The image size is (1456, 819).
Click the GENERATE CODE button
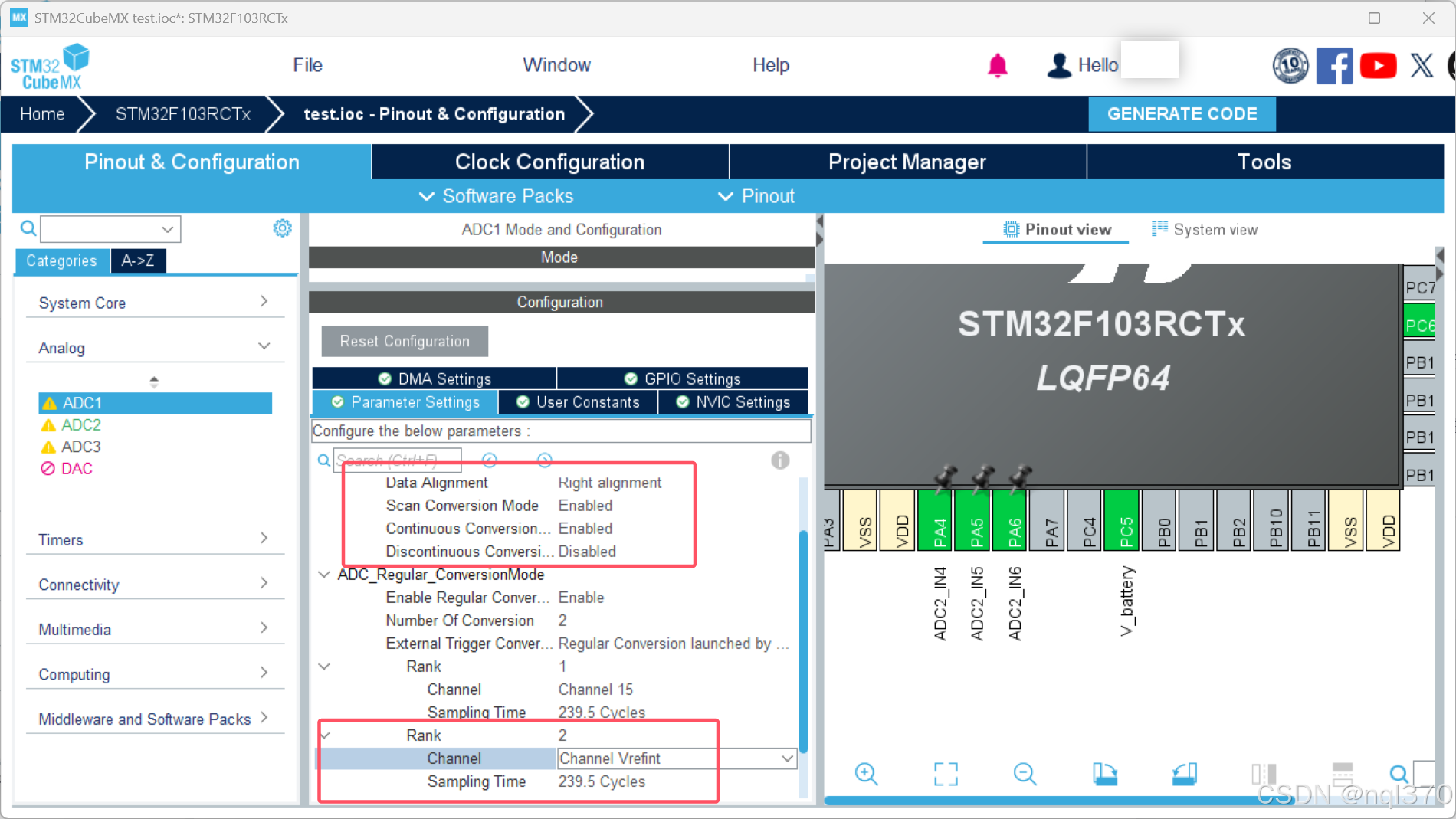click(1182, 114)
